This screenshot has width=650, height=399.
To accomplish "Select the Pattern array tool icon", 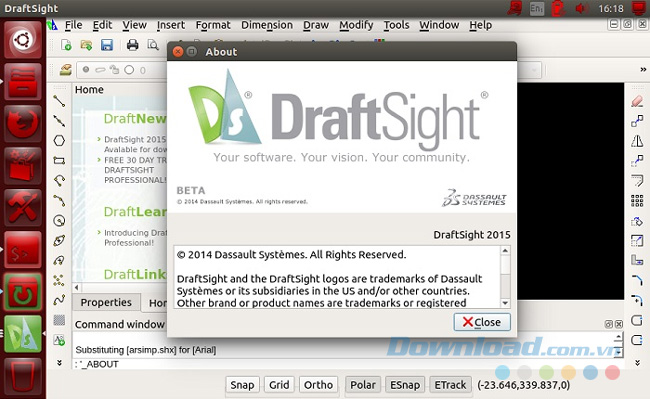I will coord(637,201).
